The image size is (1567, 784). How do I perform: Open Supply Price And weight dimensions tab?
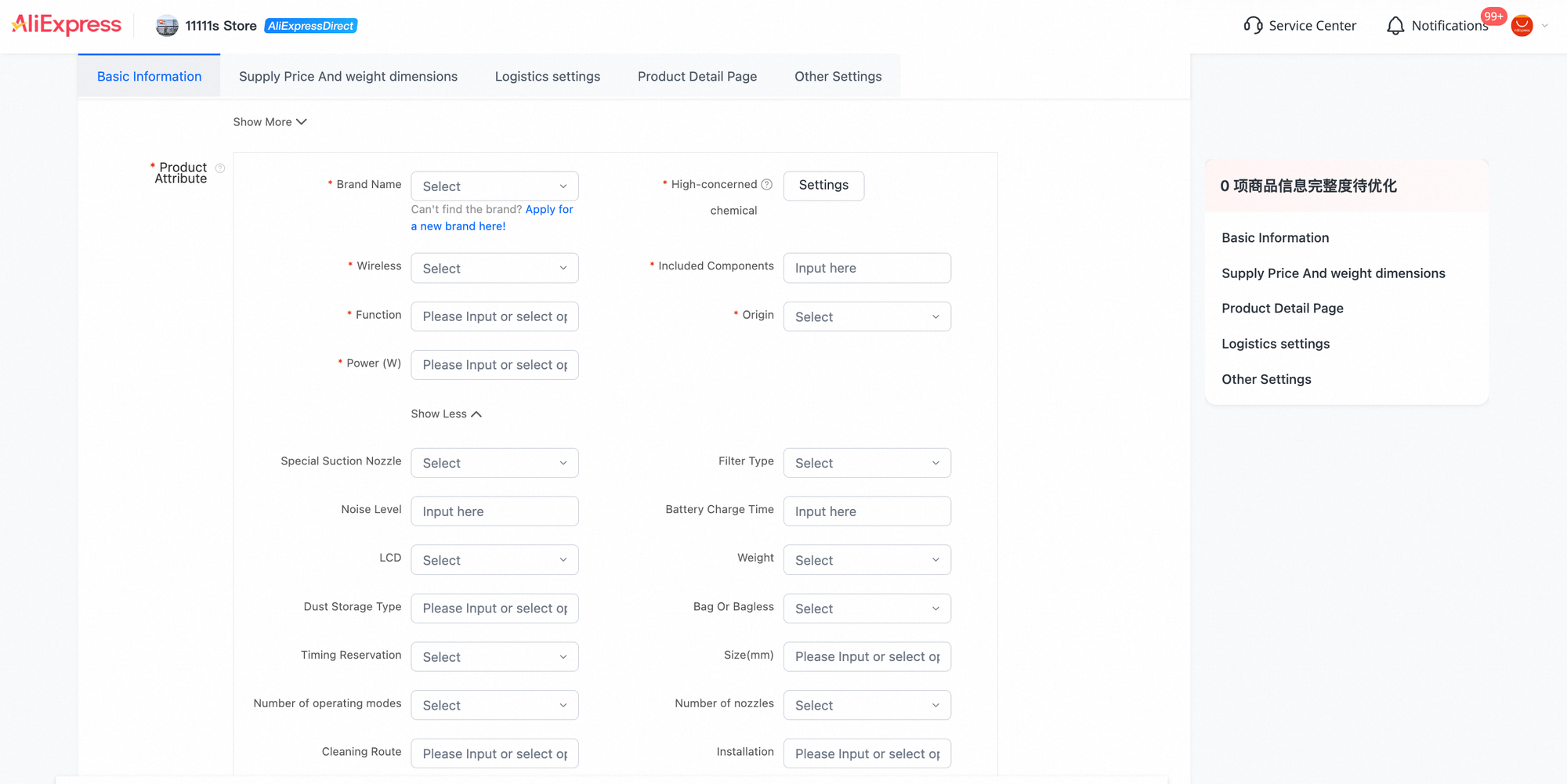tap(348, 76)
